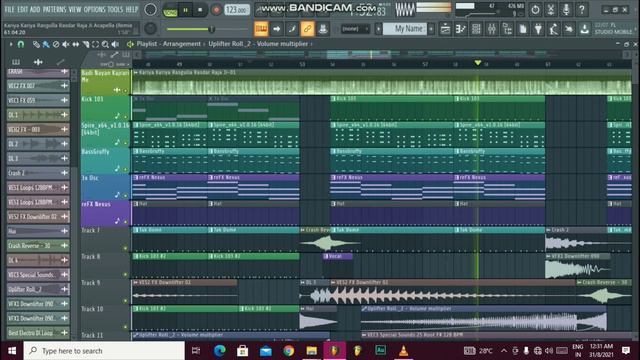Open FL Studio from Windows taskbar
This screenshot has height=360, width=640.
point(334,351)
